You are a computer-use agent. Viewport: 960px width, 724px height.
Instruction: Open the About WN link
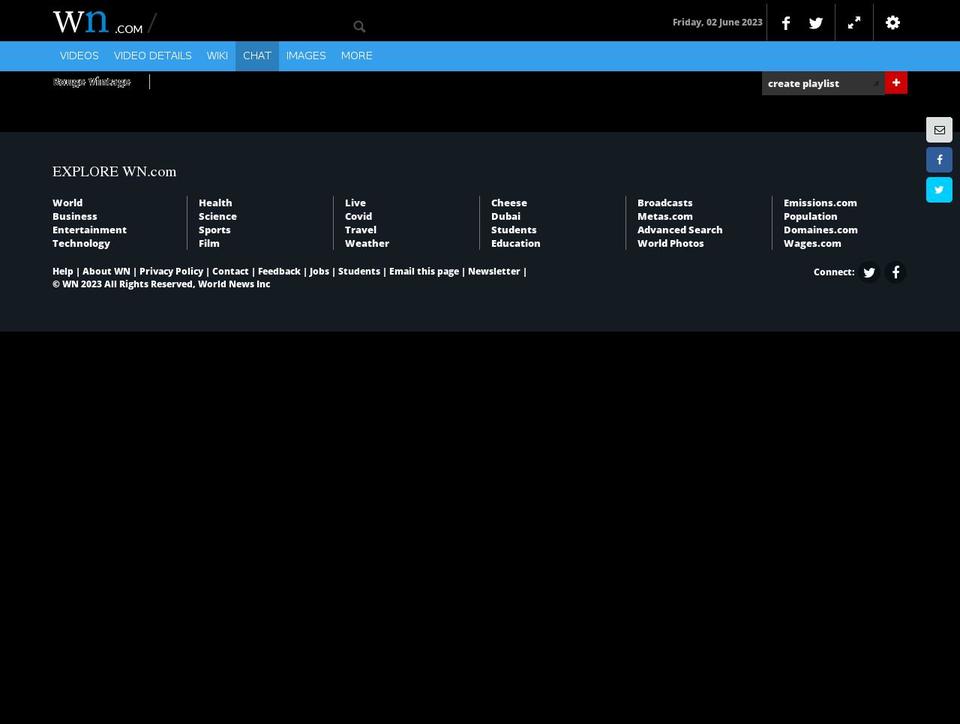point(107,271)
